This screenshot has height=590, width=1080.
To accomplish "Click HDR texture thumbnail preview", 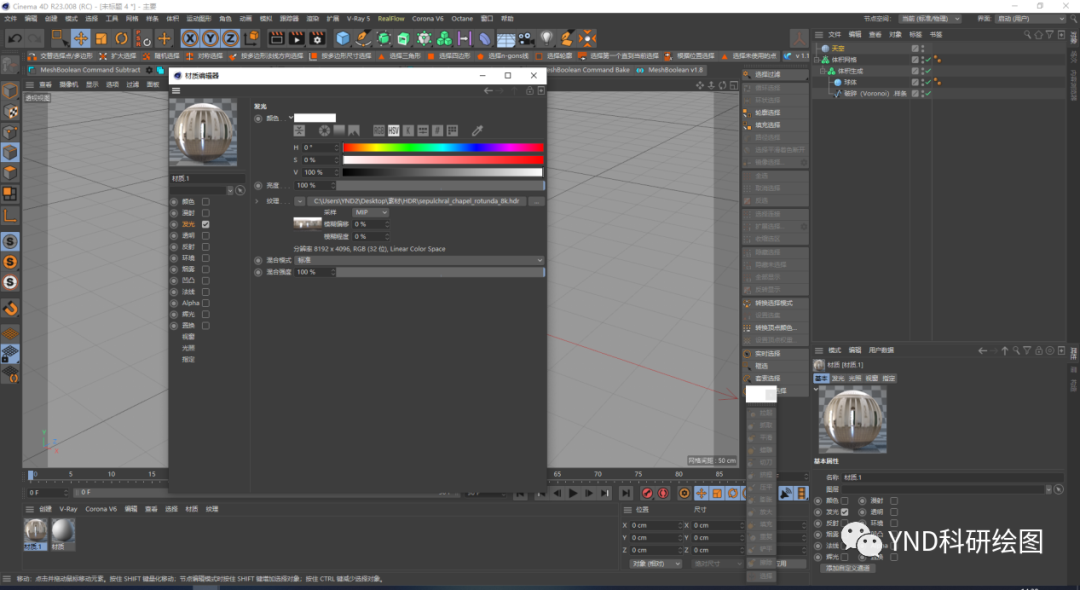I will [x=307, y=223].
